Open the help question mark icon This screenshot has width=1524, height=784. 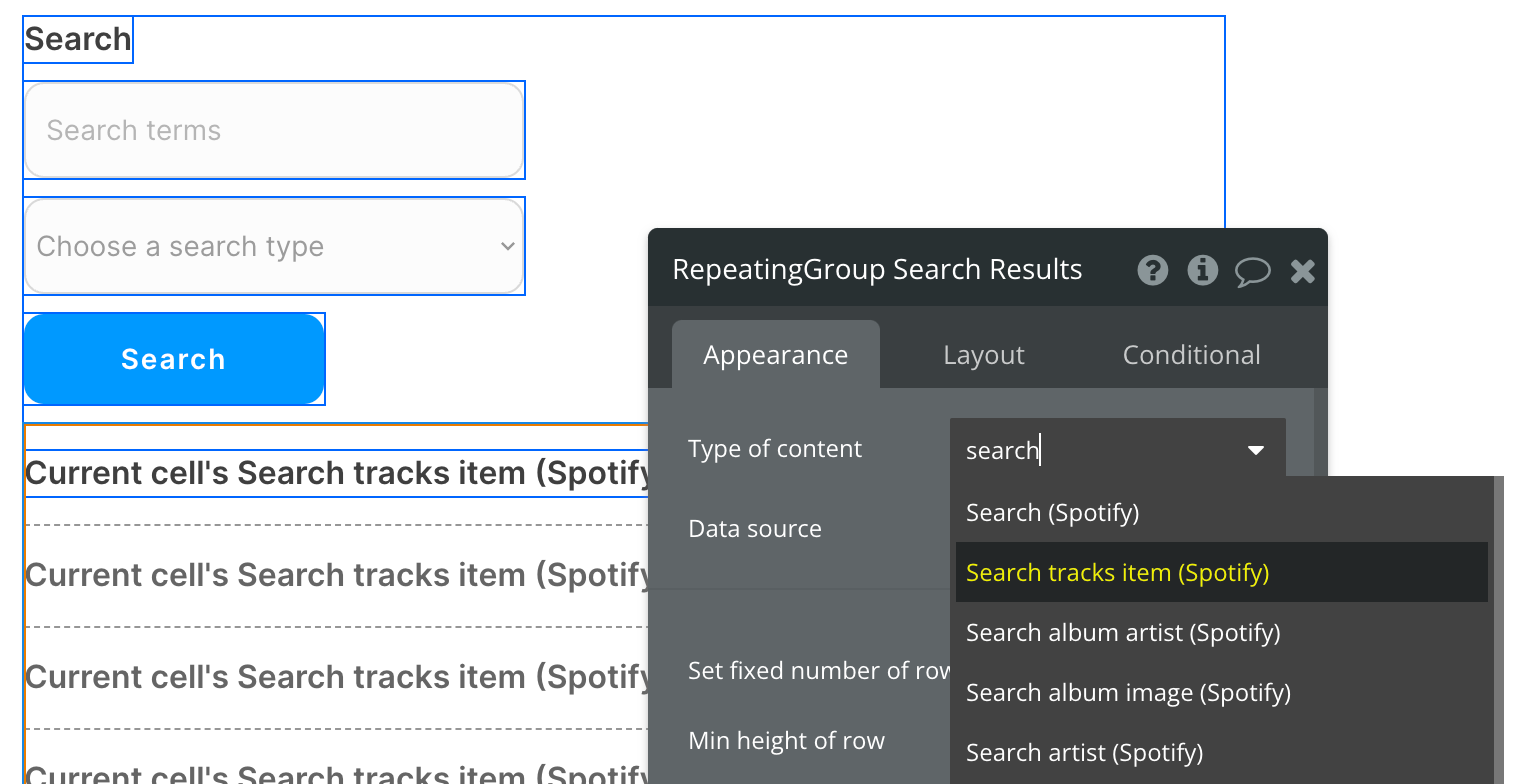click(1153, 270)
